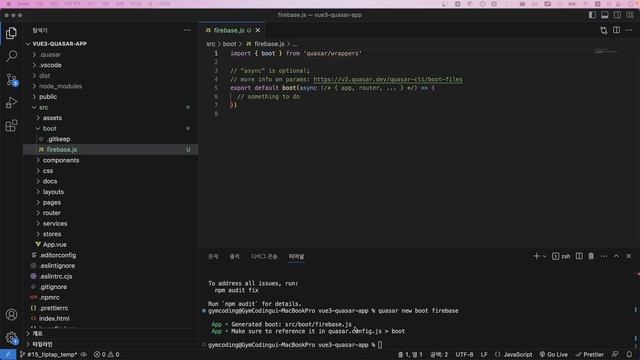The height and width of the screenshot is (360, 640).
Task: Change UTF-8 encoding in status bar
Action: click(x=464, y=354)
